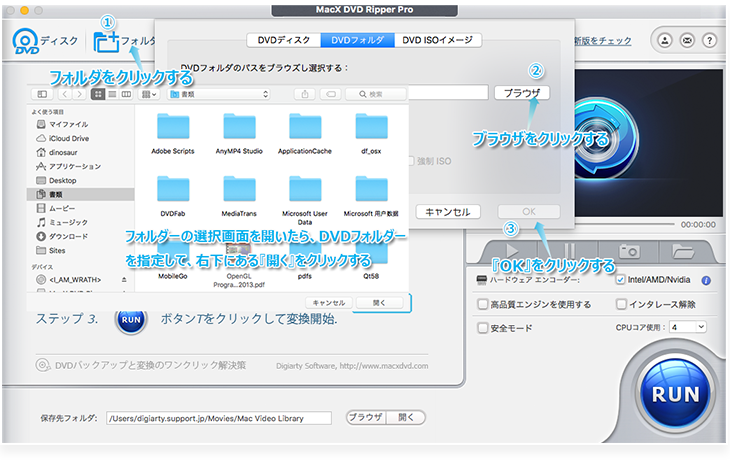Viewport: 730px width, 460px height.
Task: Click the 保存先フォルダ path field
Action: [219, 418]
